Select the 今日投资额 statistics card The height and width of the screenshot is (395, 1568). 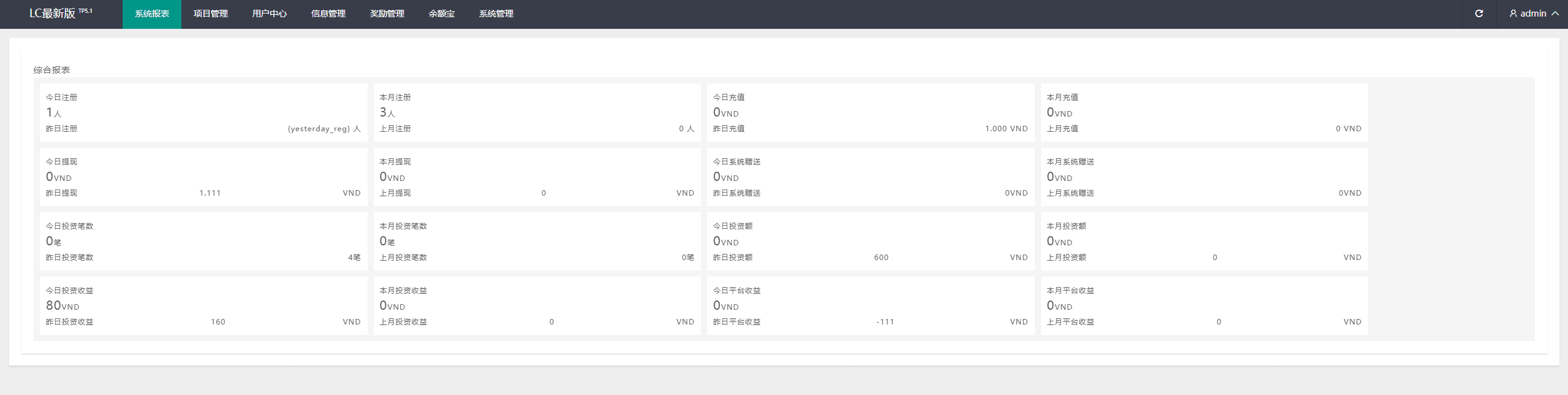pyautogui.click(x=871, y=242)
